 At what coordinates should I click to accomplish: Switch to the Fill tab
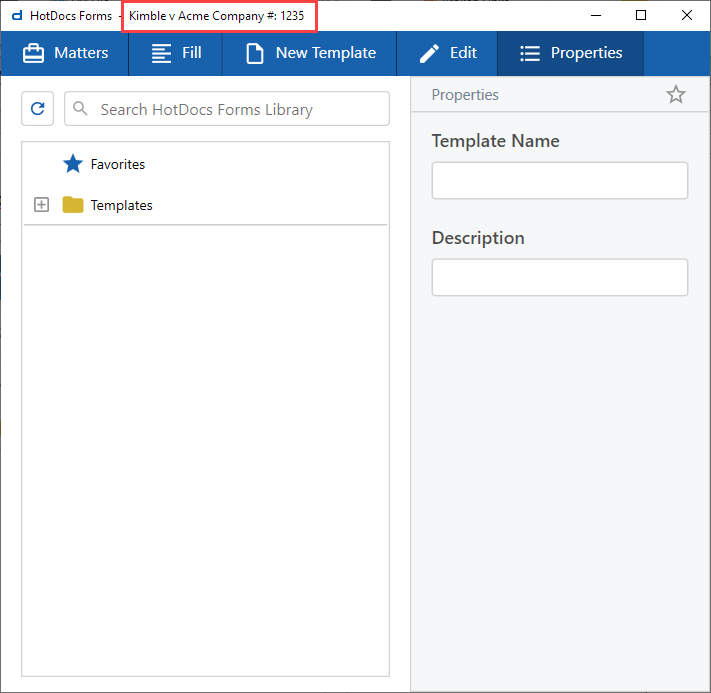(175, 53)
